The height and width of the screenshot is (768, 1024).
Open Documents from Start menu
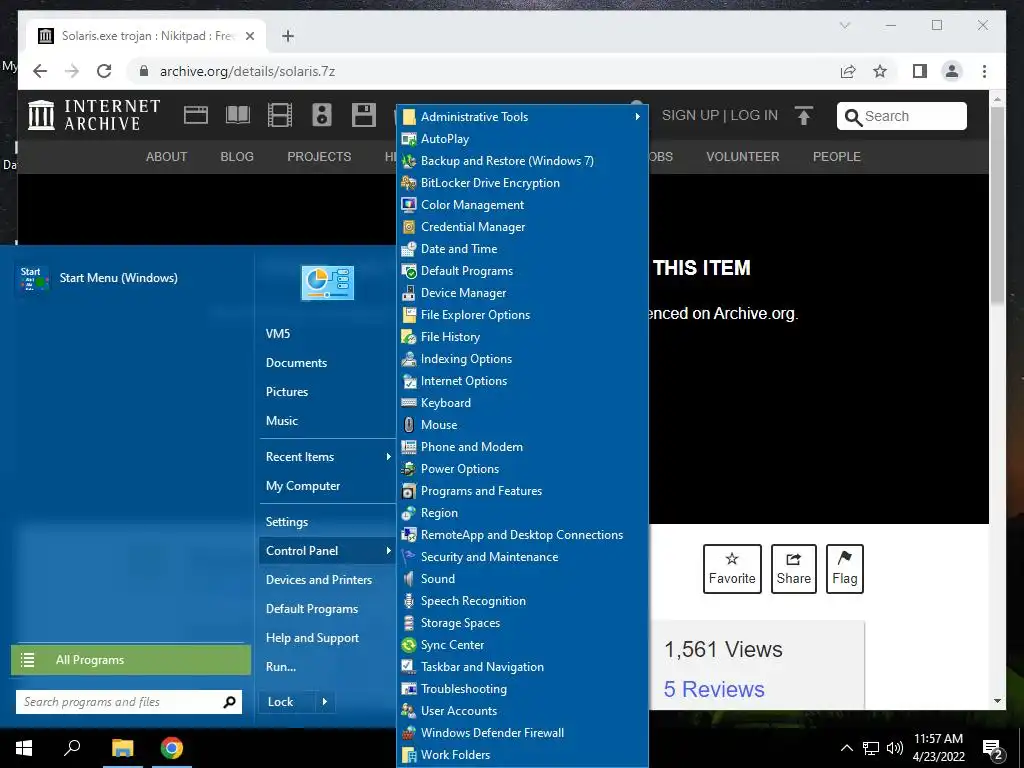pyautogui.click(x=296, y=363)
